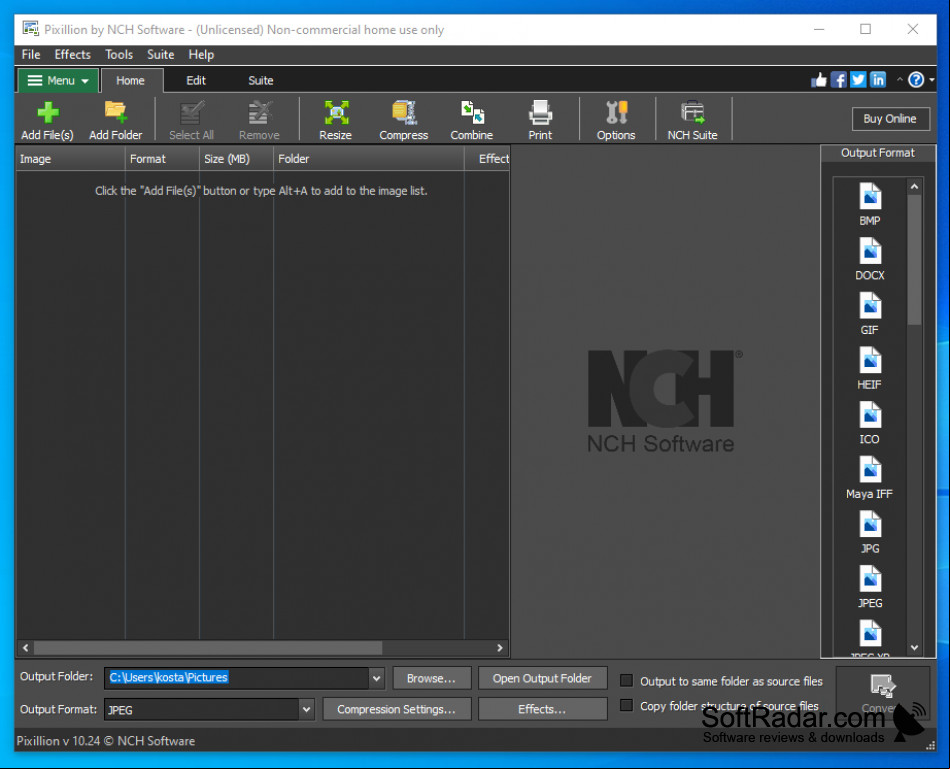Open the Effects menu
The width and height of the screenshot is (950, 769).
click(x=73, y=55)
